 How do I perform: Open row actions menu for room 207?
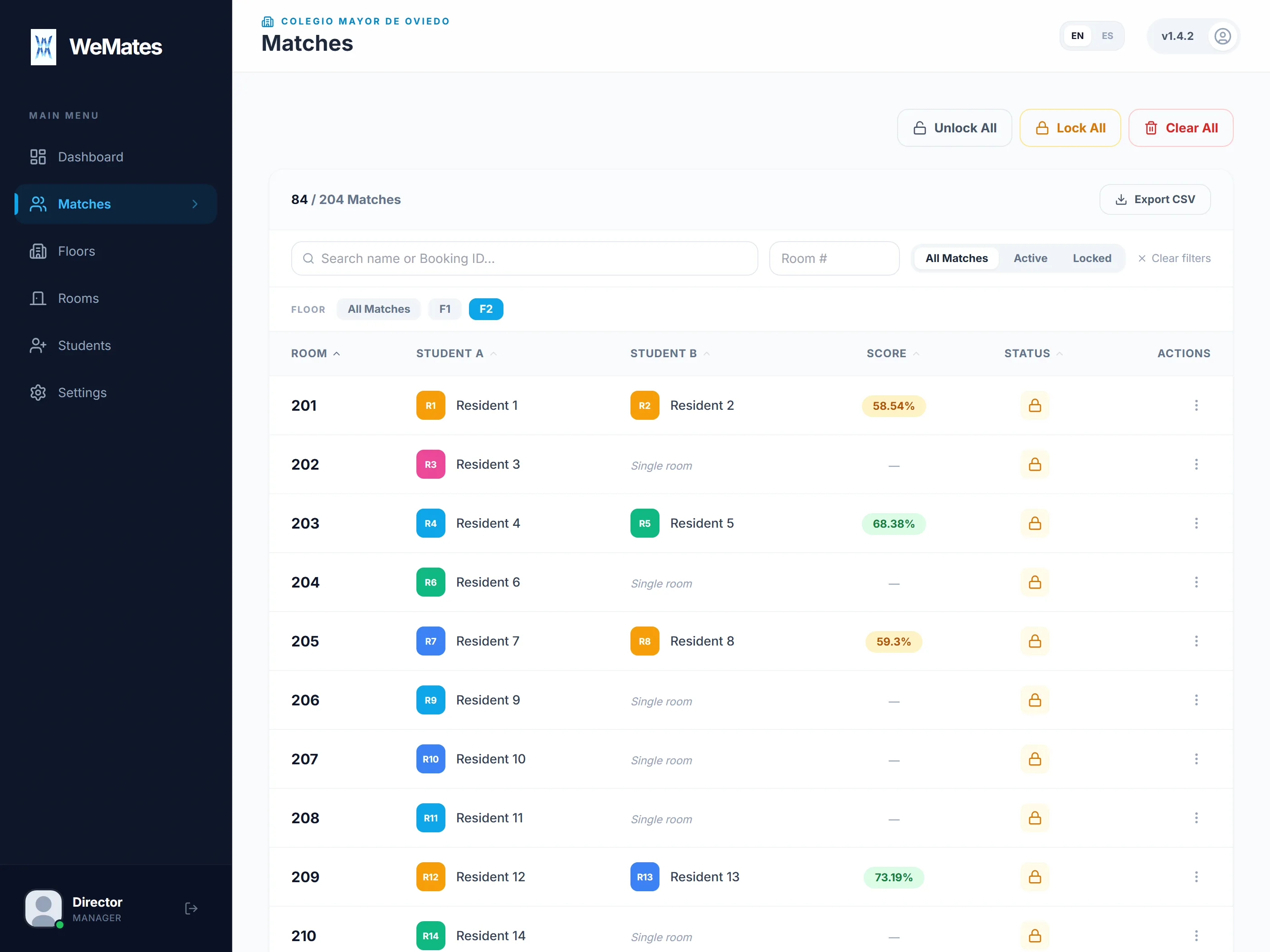[1197, 758]
